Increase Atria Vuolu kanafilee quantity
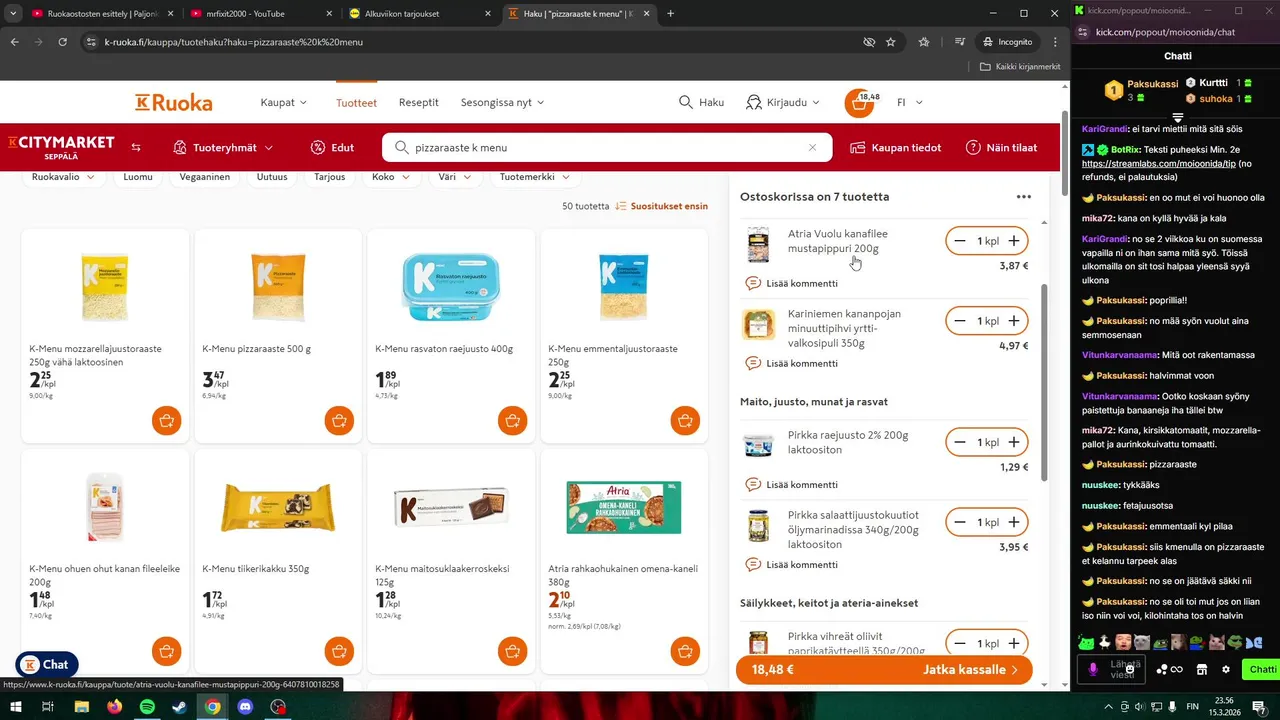Screen dimensions: 1280x720 (x=1014, y=241)
